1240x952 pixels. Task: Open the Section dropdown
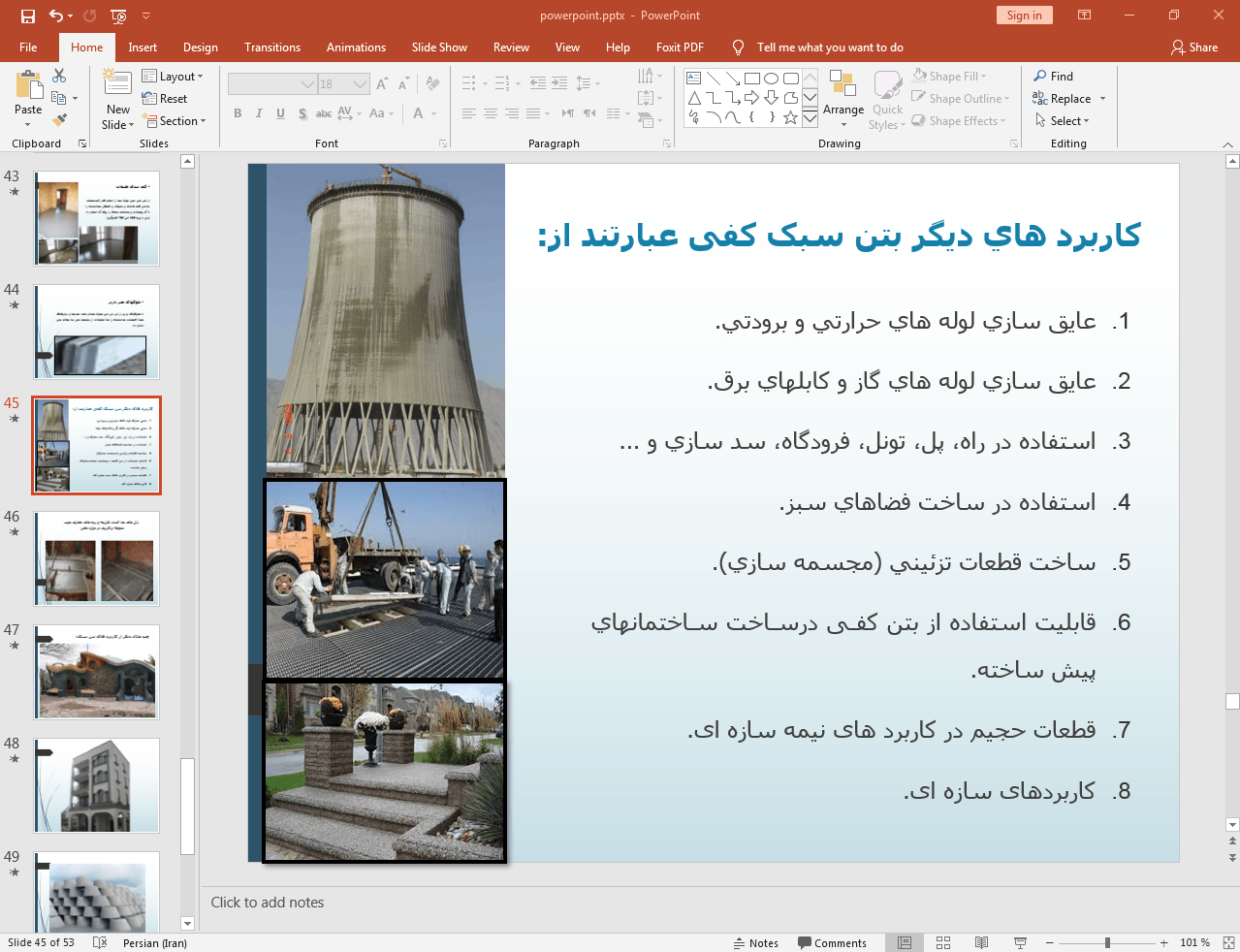(x=175, y=120)
